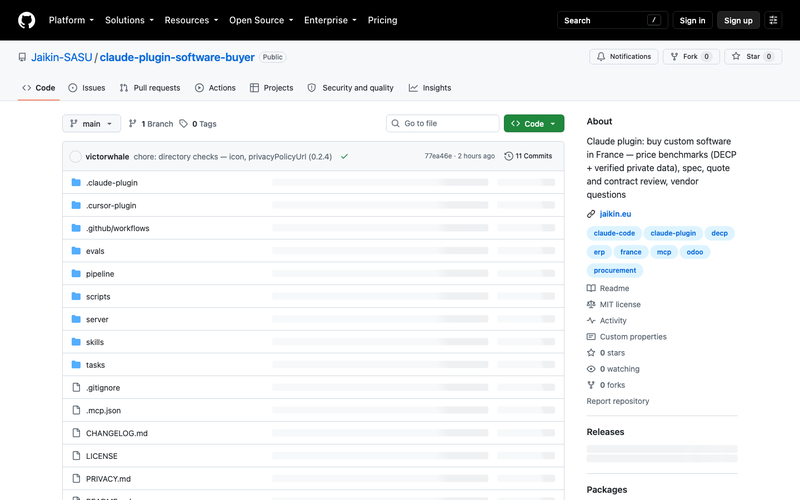Image resolution: width=800 pixels, height=500 pixels.
Task: Open the tasks folder
Action: point(95,365)
